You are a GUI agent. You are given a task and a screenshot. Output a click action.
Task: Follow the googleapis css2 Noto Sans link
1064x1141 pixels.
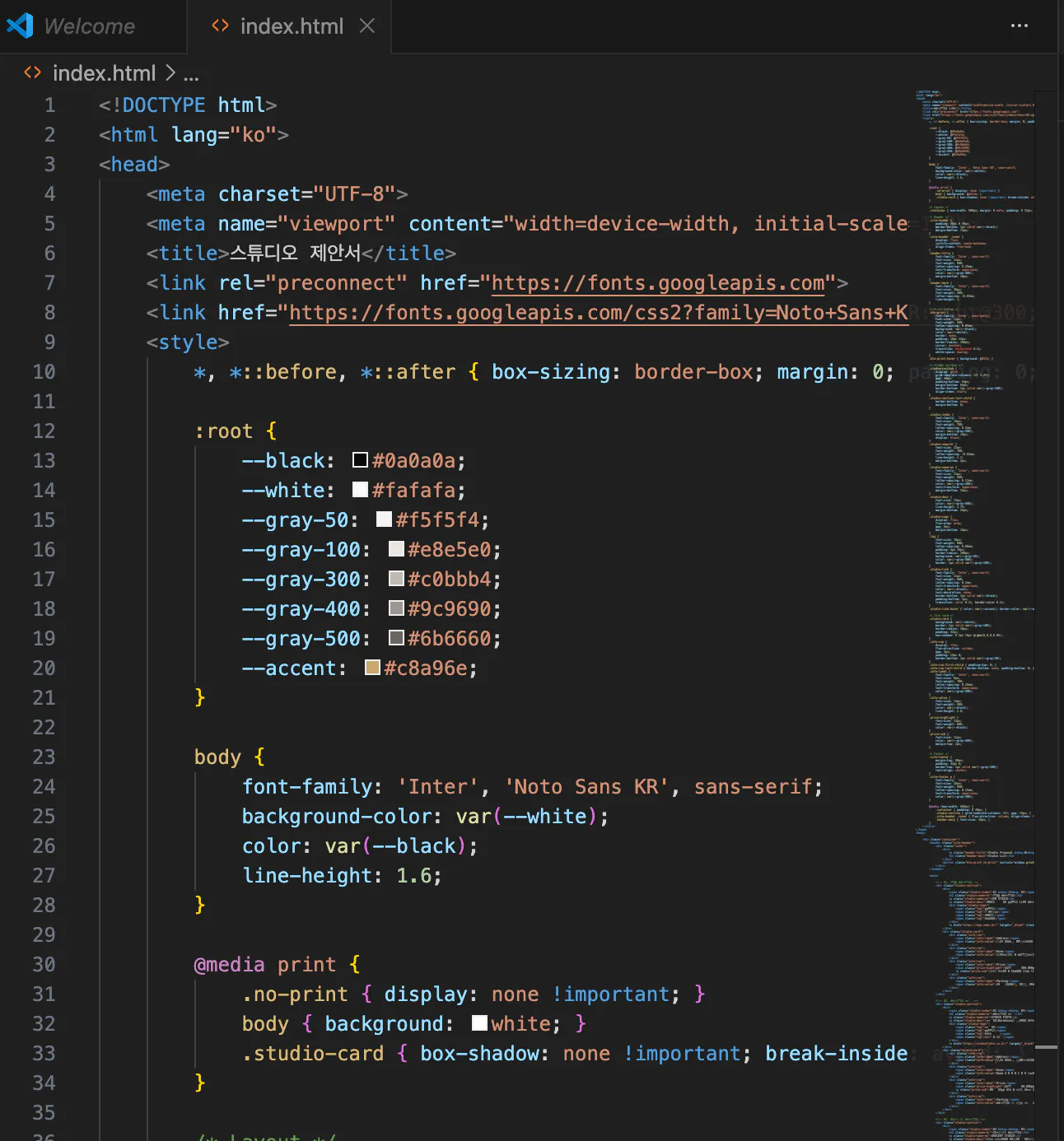coord(599,313)
